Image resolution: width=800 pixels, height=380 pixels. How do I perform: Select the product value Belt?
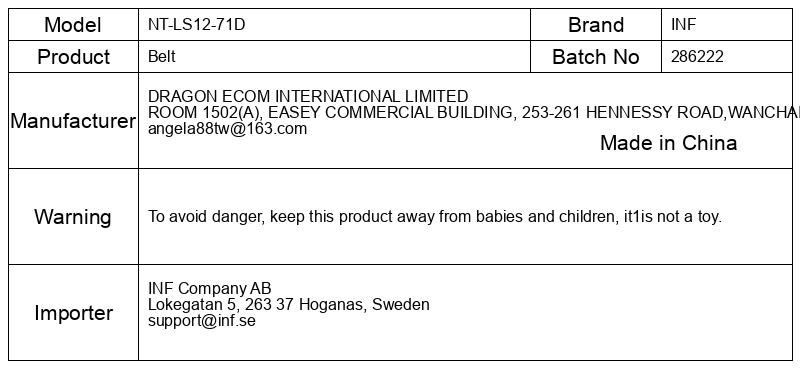(162, 56)
